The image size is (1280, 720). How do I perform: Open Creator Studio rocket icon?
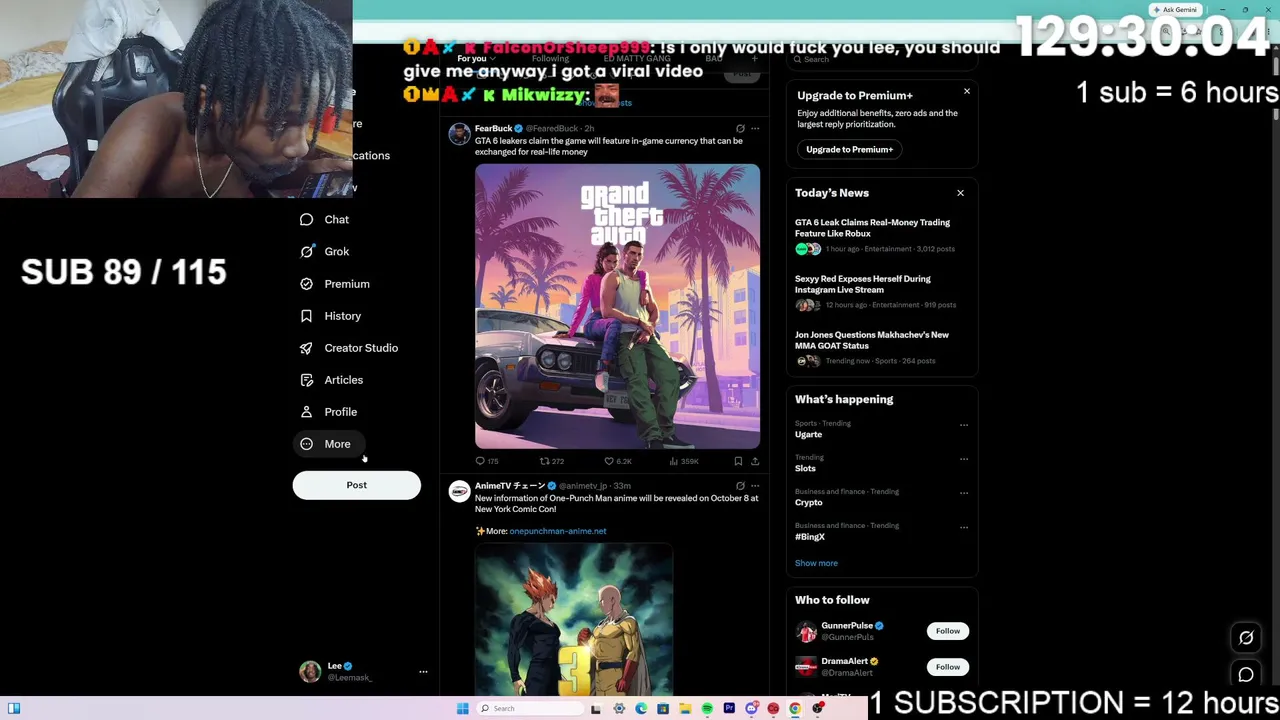click(x=306, y=348)
